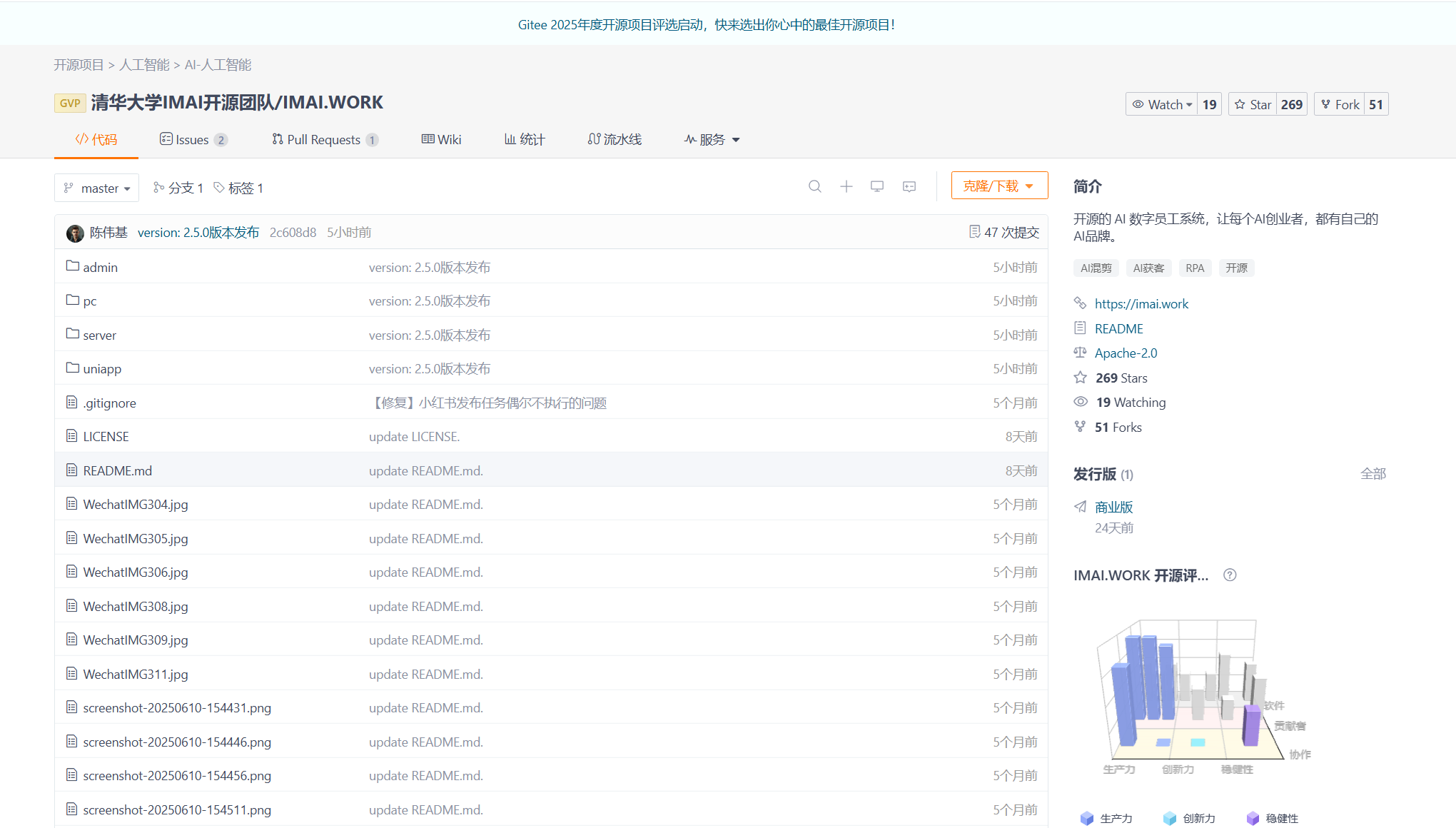Star the repository

point(1253,104)
